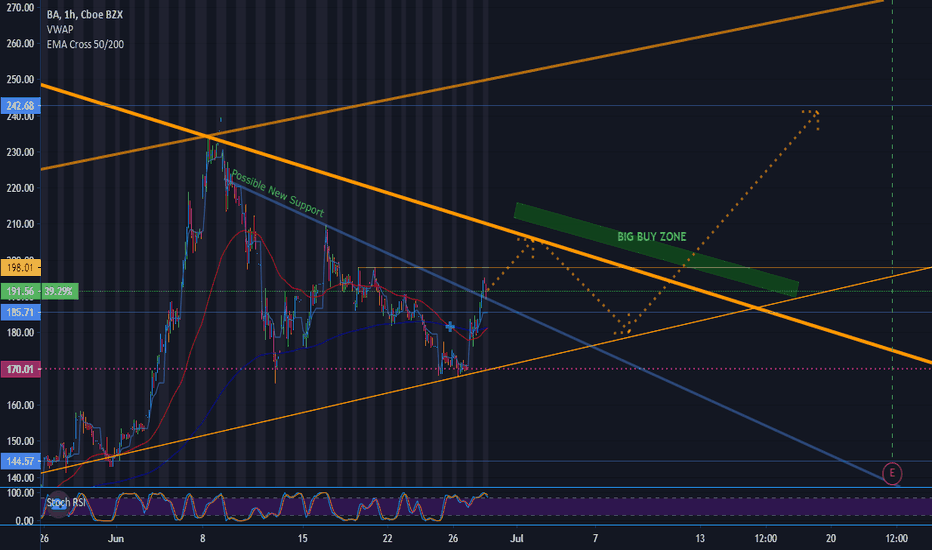Screen dimensions: 932x550
Task: Click the Stoch RSI indicator label
Action: (x=66, y=502)
